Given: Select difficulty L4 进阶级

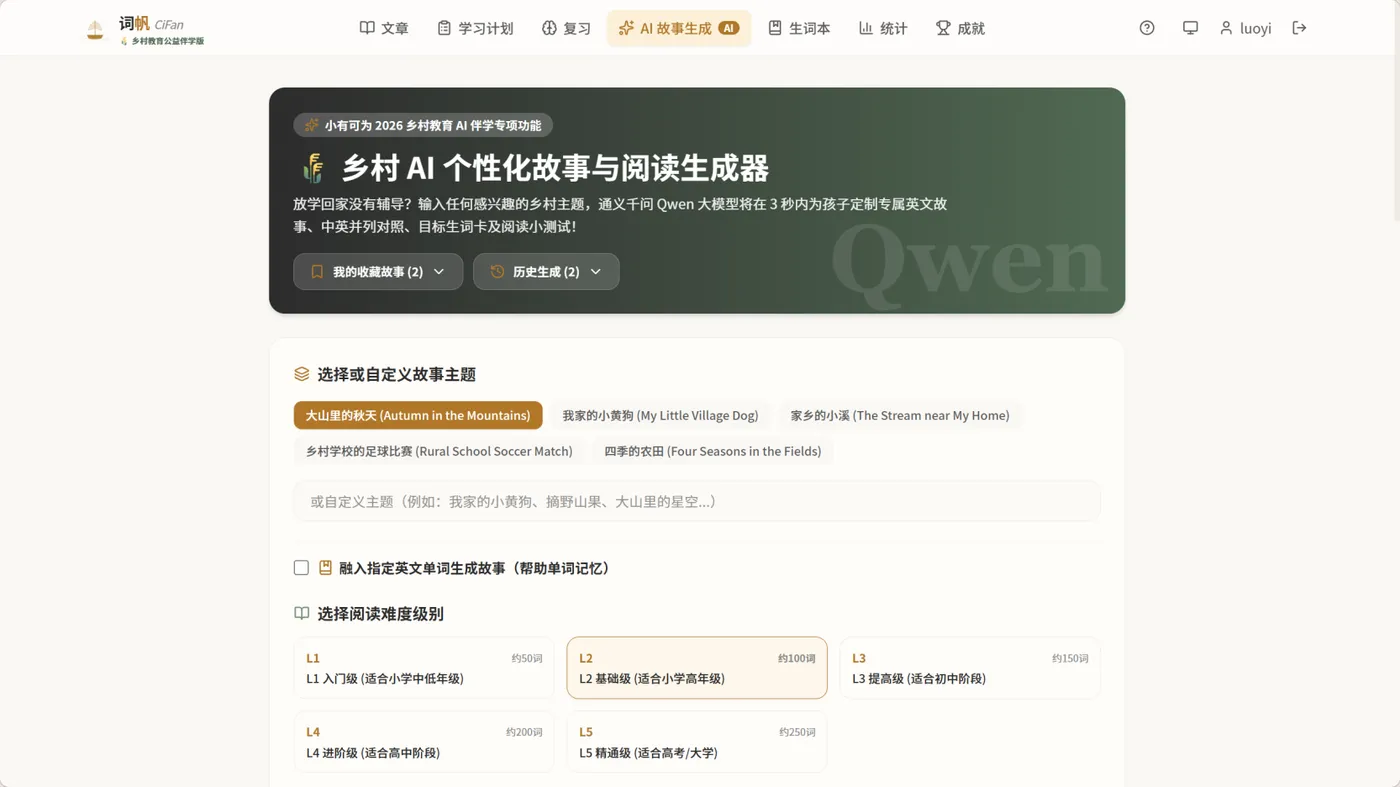Looking at the screenshot, I should point(424,742).
